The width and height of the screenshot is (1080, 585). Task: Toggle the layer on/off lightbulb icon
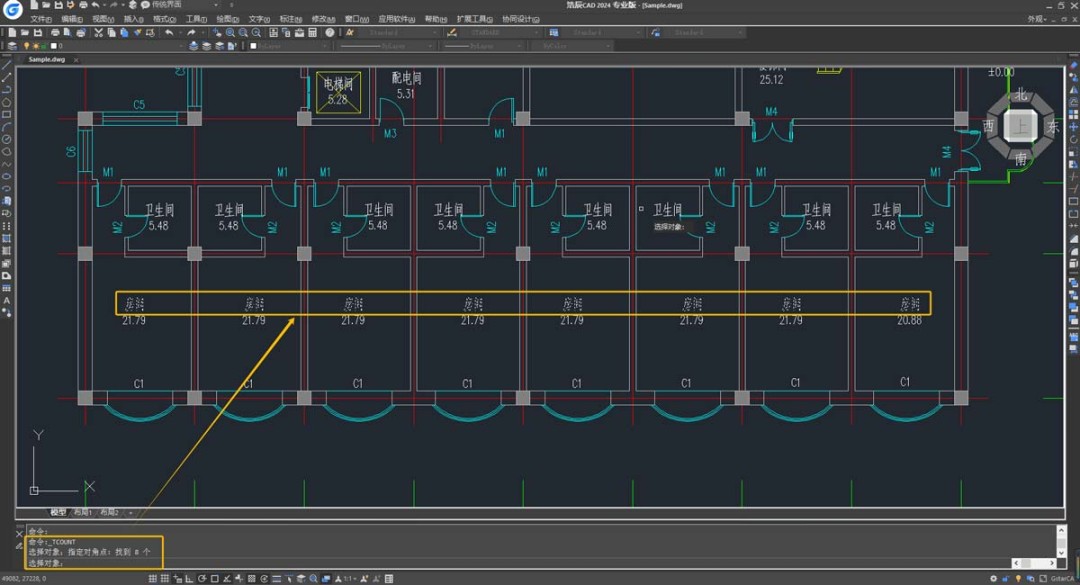pos(28,46)
